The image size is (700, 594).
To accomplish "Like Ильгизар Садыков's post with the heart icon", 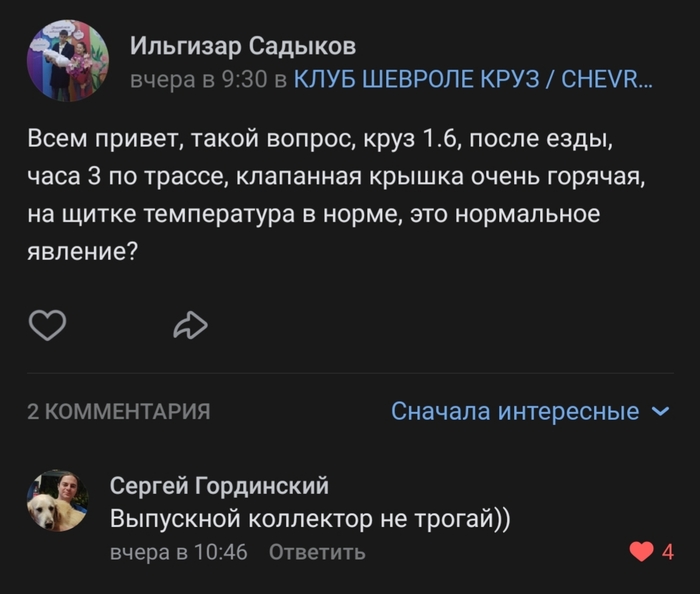I will click(x=46, y=325).
